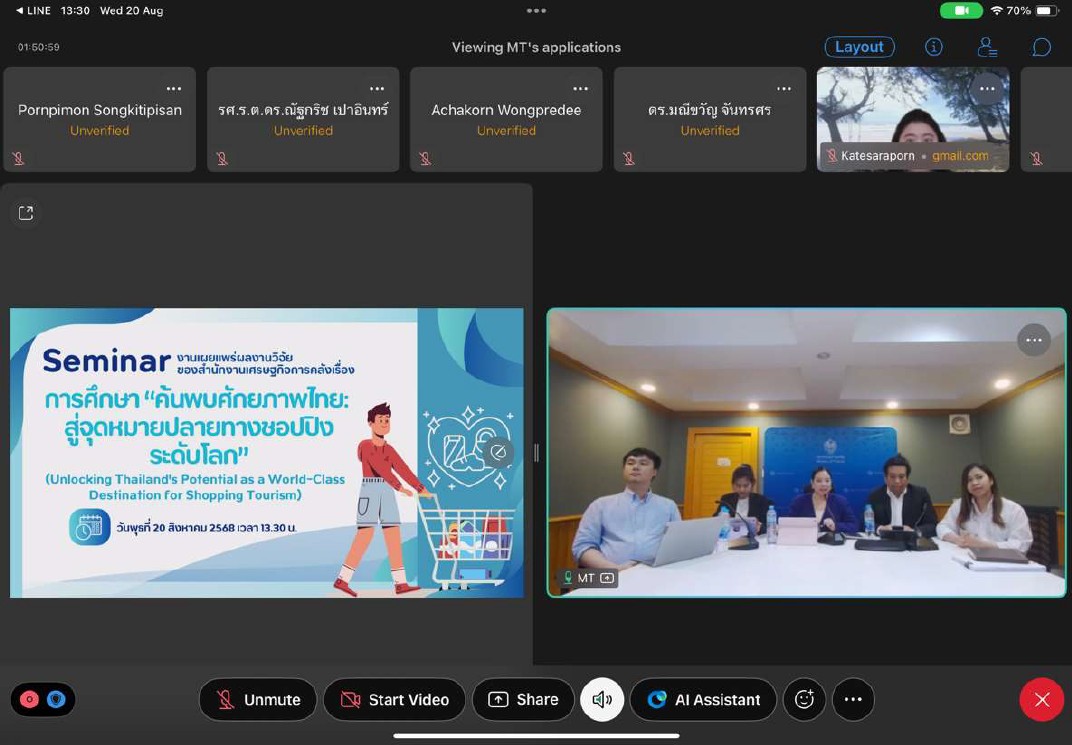Open the meeting info icon
1072x745 pixels.
point(934,47)
